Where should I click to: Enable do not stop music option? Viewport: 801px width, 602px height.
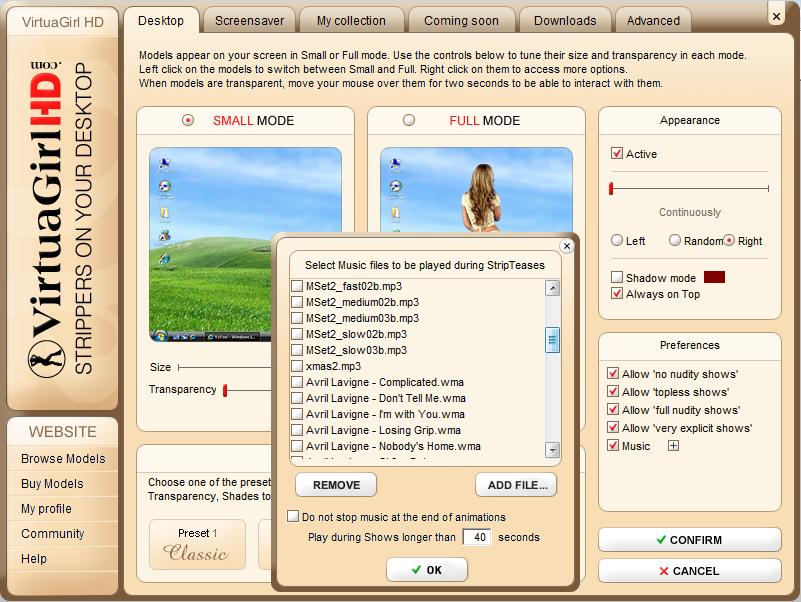pyautogui.click(x=293, y=516)
